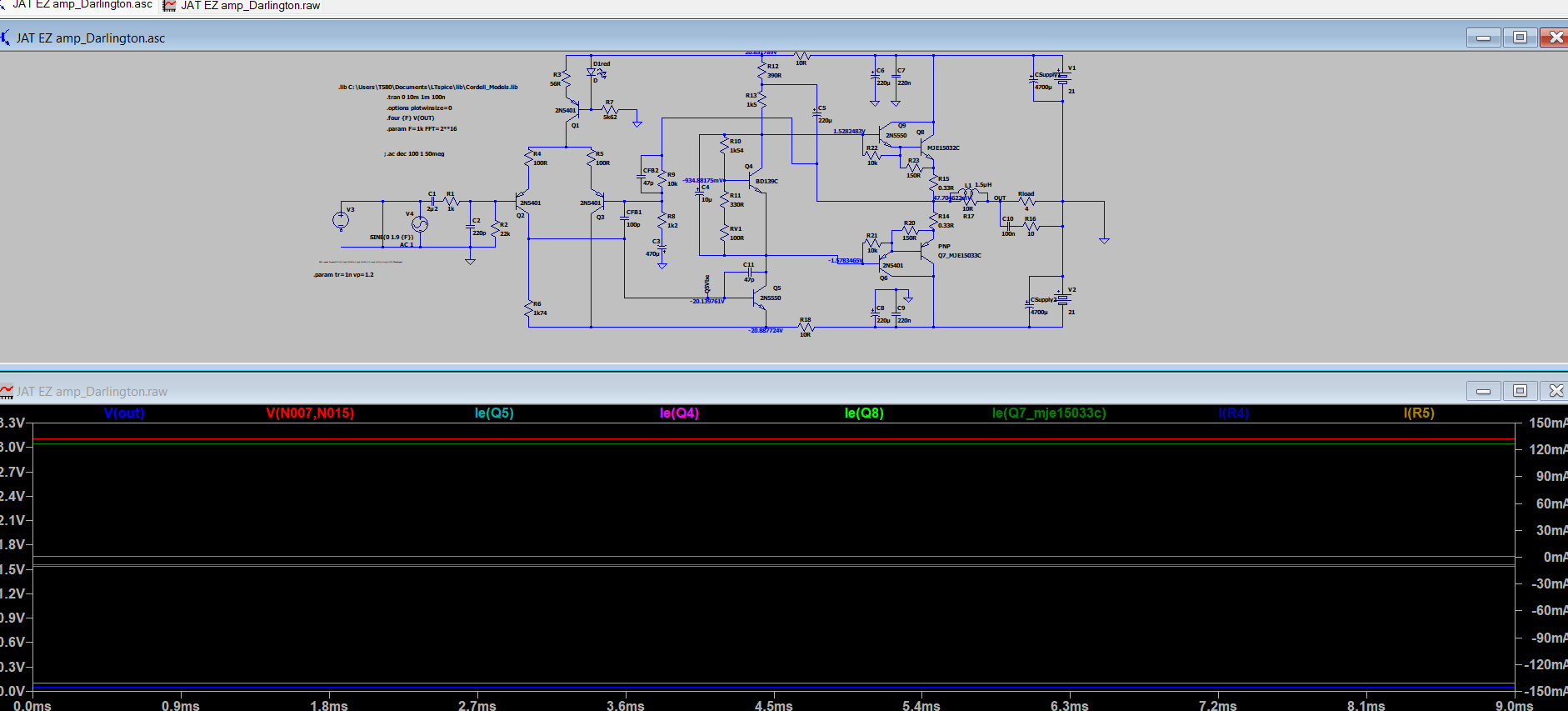
Task: Click the Q7 MJE15033C PNP transistor
Action: [x=927, y=251]
